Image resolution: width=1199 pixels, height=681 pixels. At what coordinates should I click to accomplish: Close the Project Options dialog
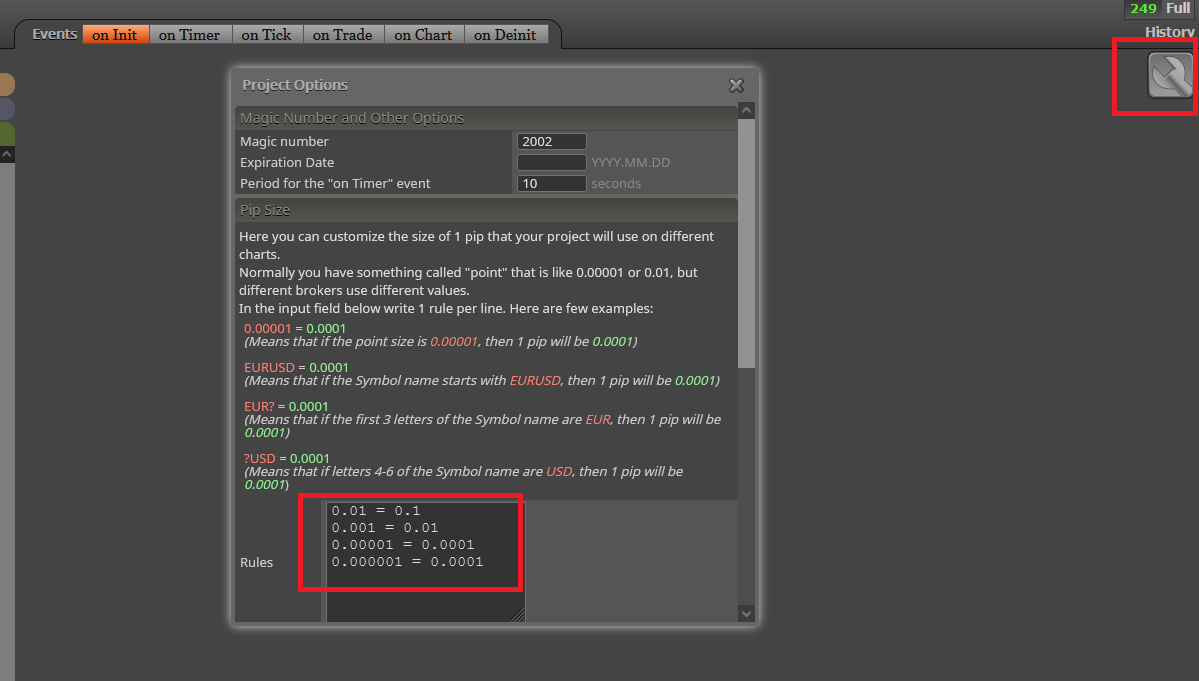tap(736, 86)
